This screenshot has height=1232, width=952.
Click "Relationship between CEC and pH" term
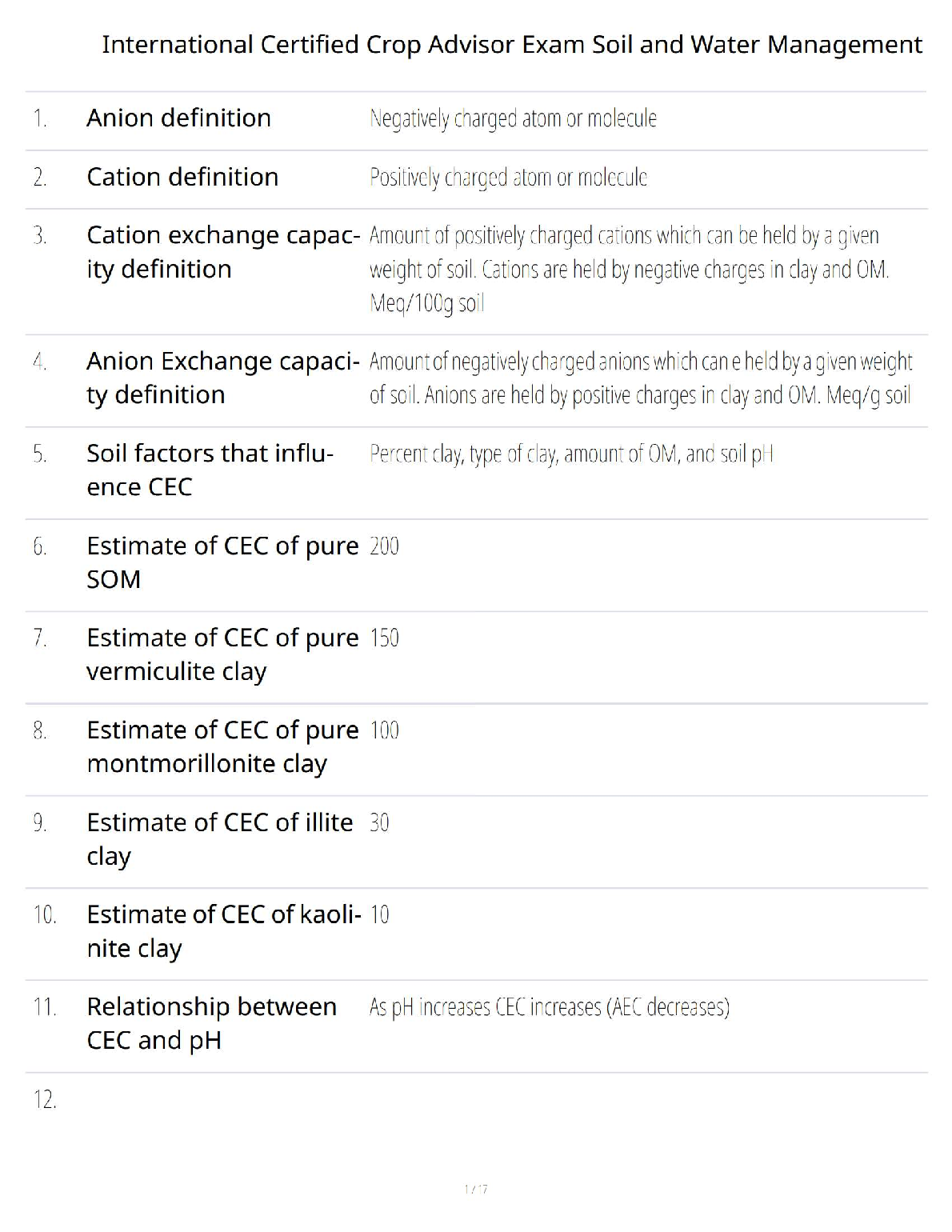[211, 1023]
